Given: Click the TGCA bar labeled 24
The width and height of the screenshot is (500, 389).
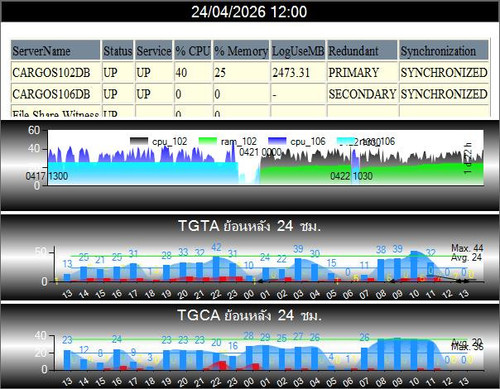Looking at the screenshot, I should pos(117,360).
